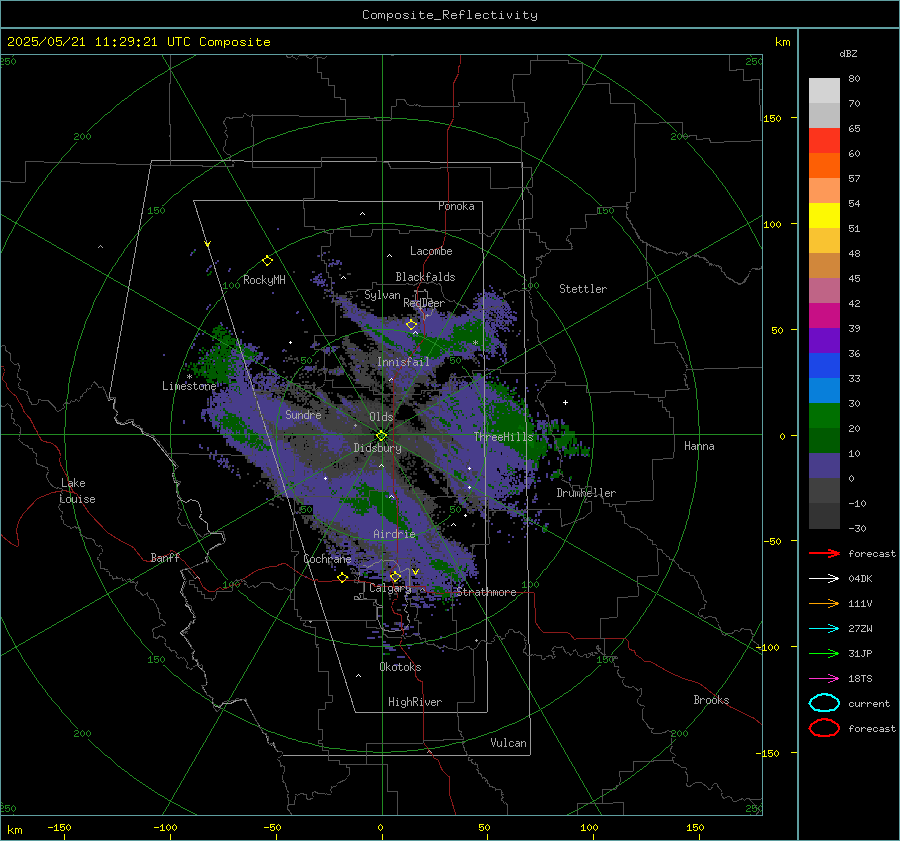Screen dimensions: 900x841
Task: Click the Calgary city label
Action: point(390,588)
